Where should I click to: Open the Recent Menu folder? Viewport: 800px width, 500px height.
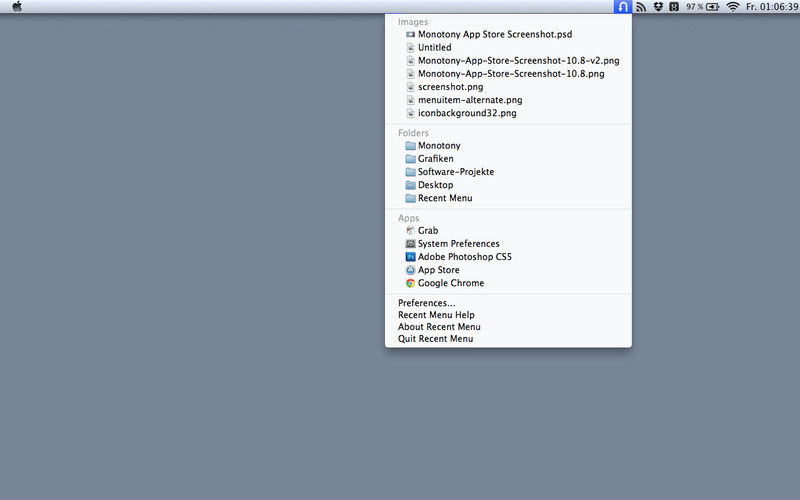508,198
